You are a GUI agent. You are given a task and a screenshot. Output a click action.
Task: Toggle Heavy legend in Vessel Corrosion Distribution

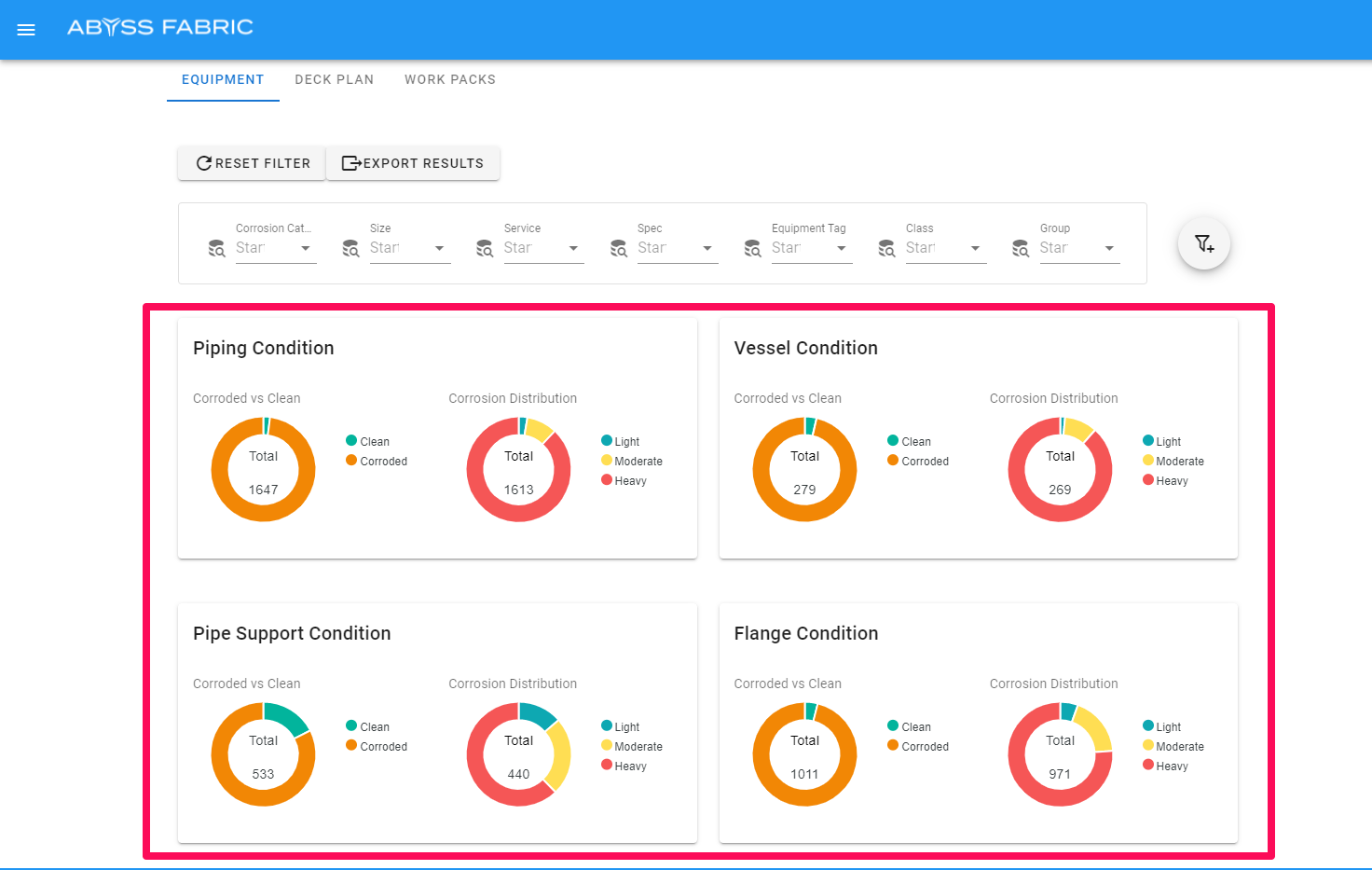(x=1165, y=481)
